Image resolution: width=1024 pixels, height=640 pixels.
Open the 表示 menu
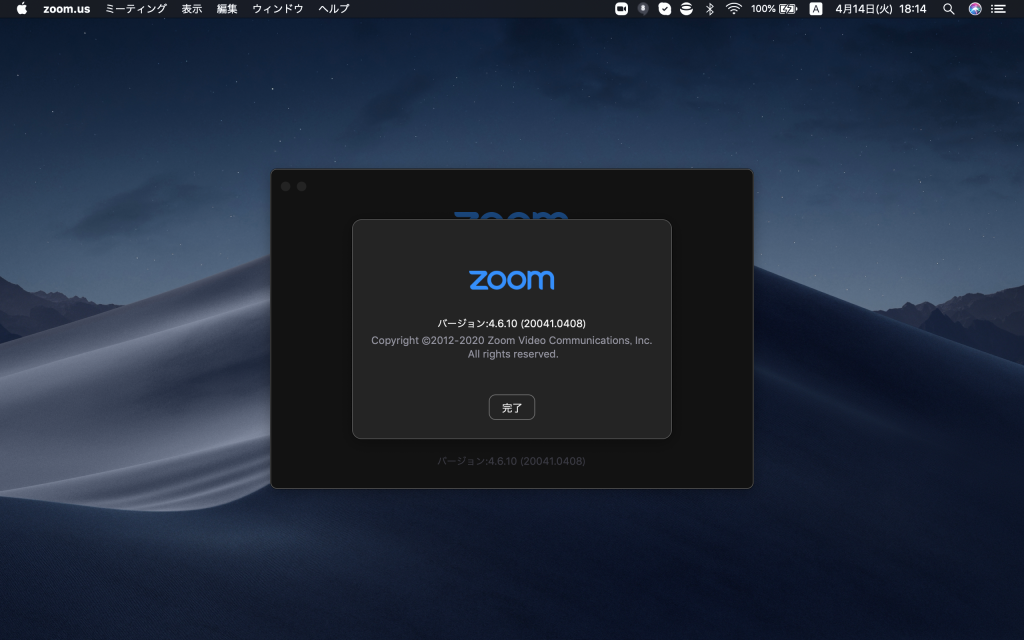pos(191,8)
